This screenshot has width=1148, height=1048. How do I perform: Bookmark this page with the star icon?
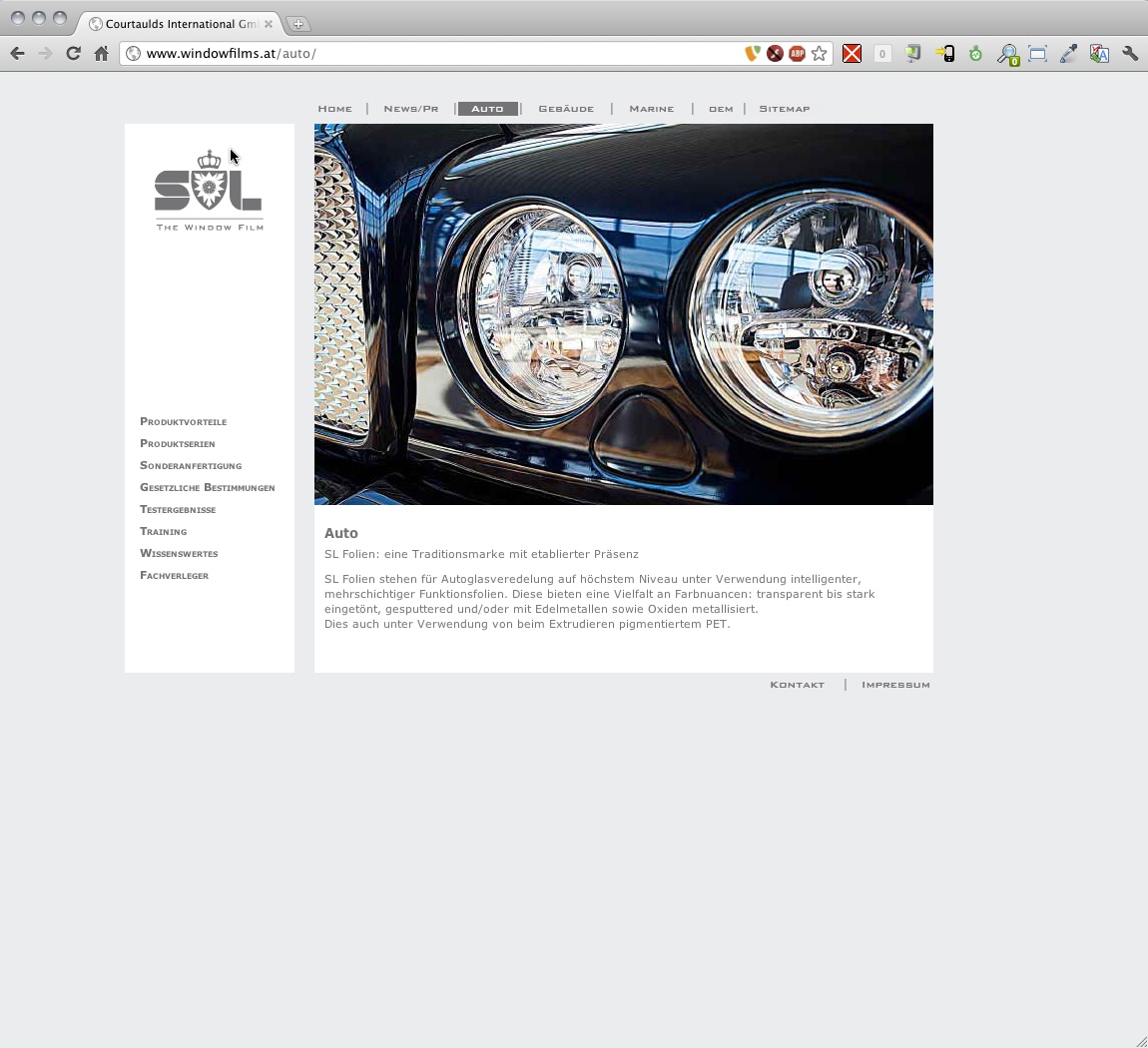820,54
